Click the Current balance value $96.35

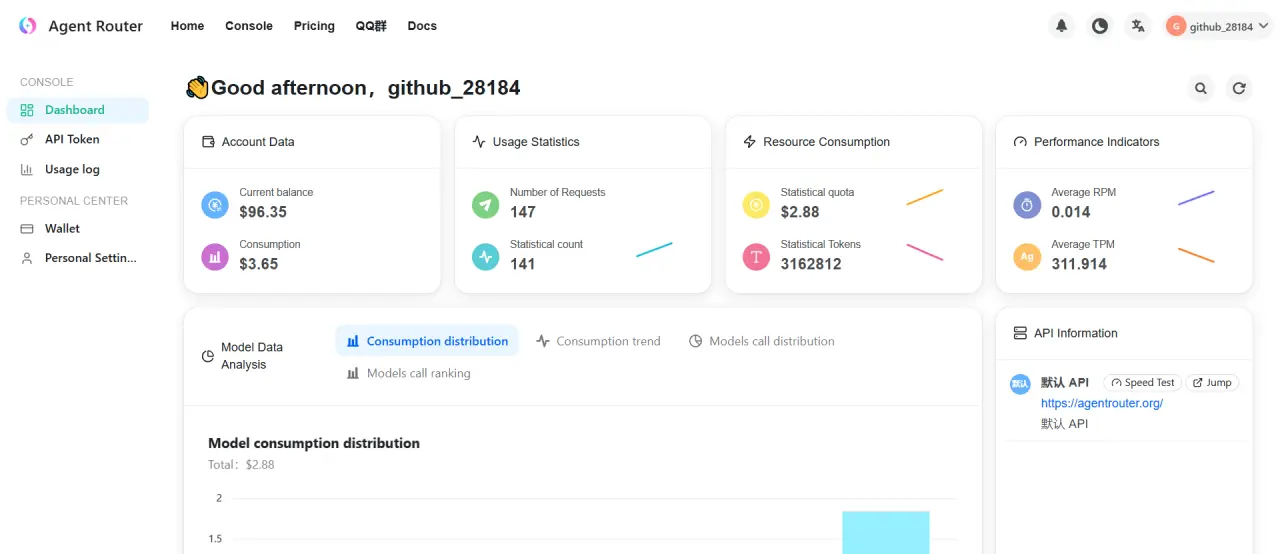pos(263,212)
